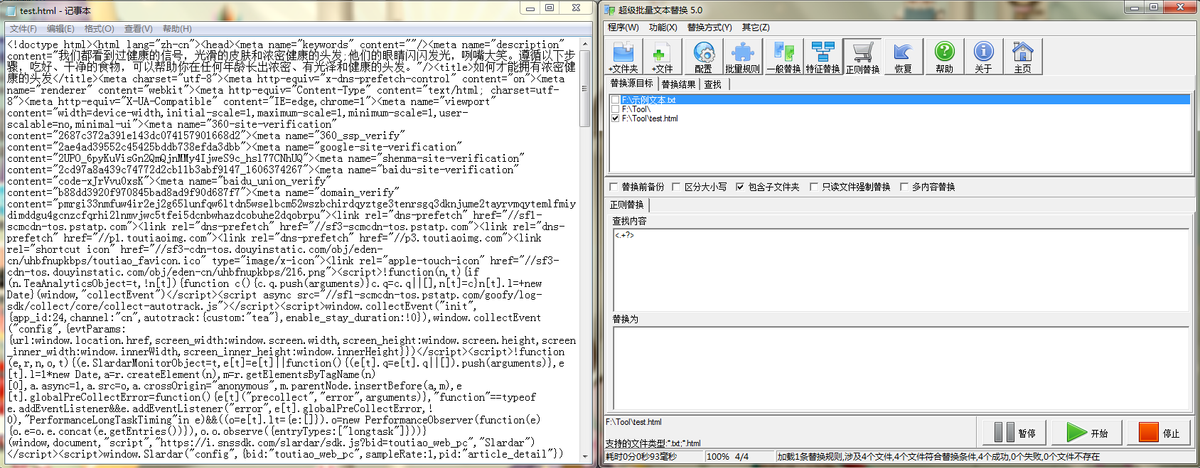This screenshot has width=1200, height=468.
Task: Select 一般替换 general replace mode
Action: coord(785,57)
